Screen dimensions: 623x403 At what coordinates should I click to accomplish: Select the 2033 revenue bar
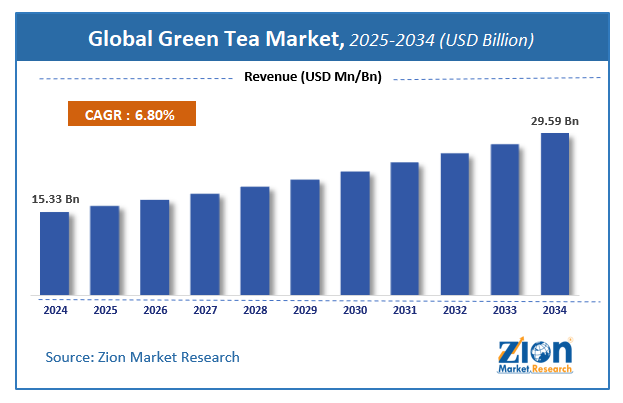tap(505, 219)
